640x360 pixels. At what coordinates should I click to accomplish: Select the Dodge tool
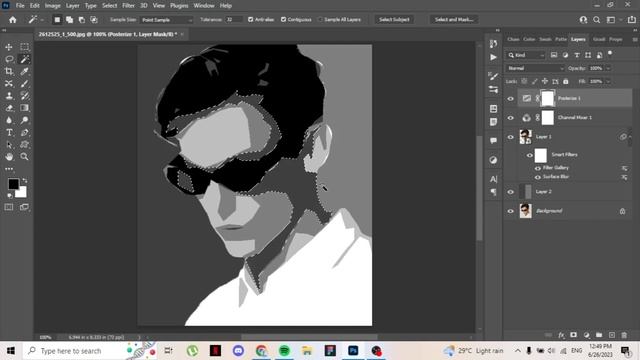(x=24, y=120)
